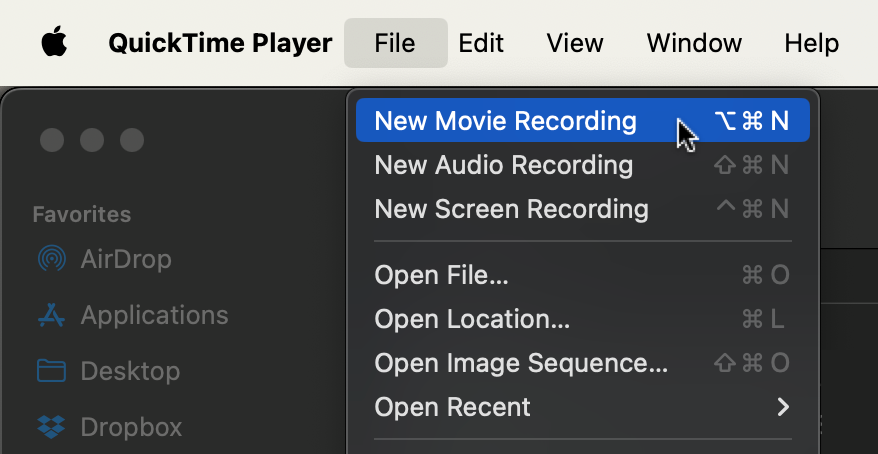The height and width of the screenshot is (454, 878).
Task: Open the Window menu
Action: coord(694,43)
